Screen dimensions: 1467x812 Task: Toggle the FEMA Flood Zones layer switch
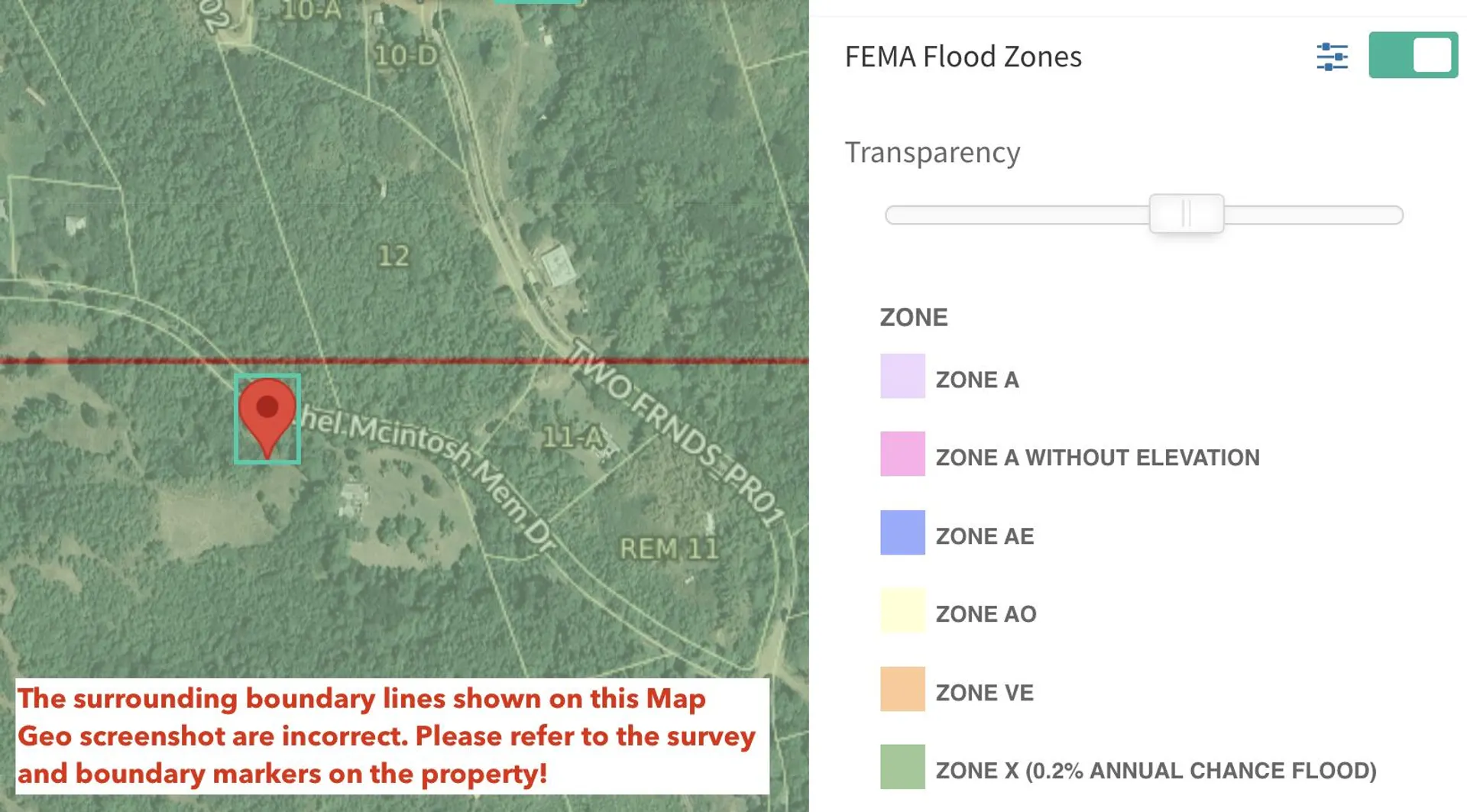[x=1413, y=55]
